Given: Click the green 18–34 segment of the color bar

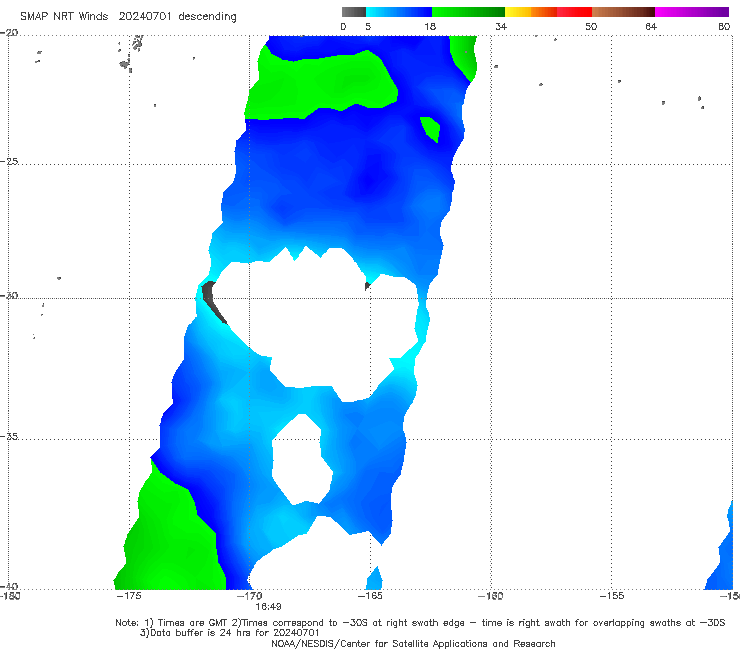Looking at the screenshot, I should (x=468, y=12).
